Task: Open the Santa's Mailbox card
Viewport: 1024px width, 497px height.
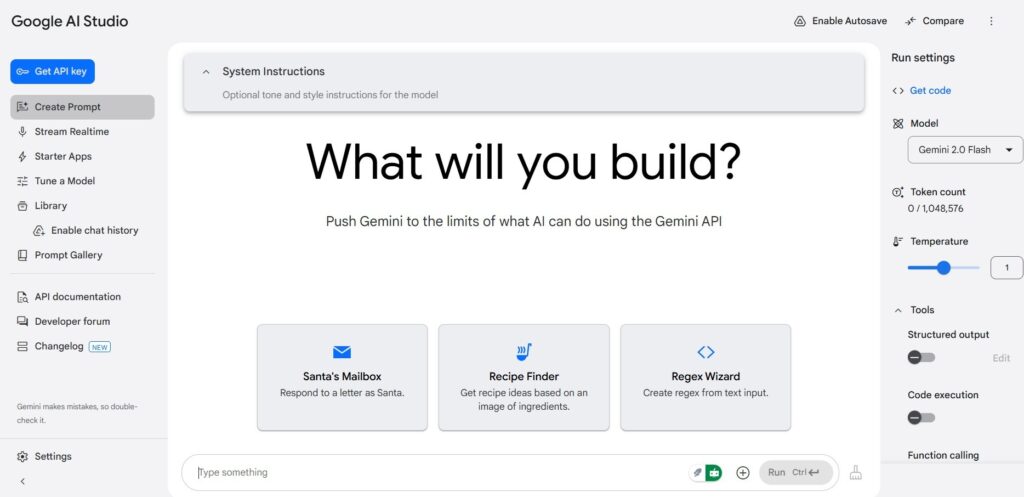Action: click(342, 377)
